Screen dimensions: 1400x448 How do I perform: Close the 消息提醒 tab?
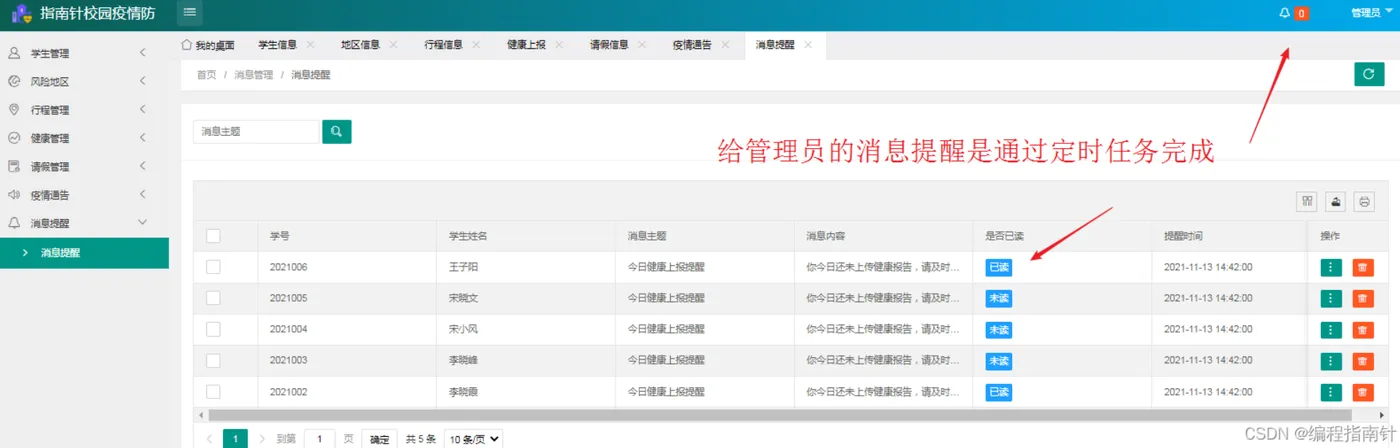pos(808,45)
